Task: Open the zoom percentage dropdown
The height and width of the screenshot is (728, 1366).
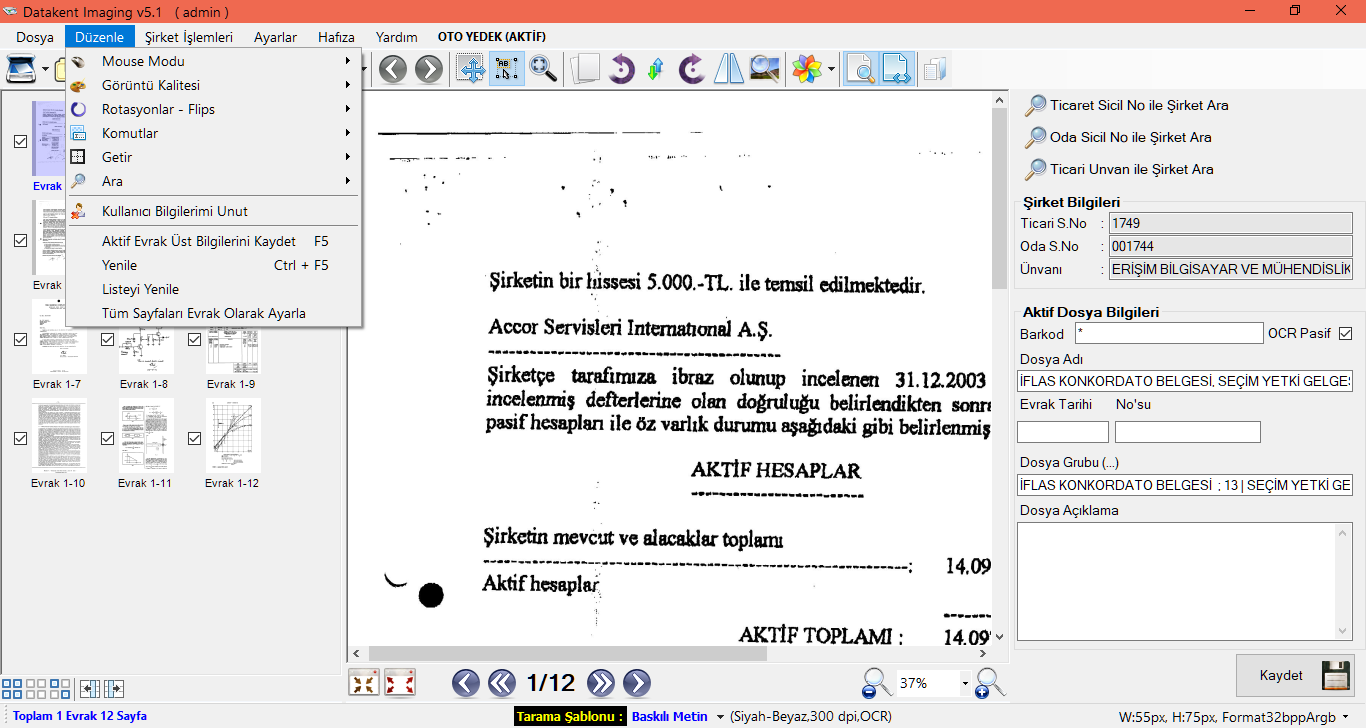Action: coord(965,684)
